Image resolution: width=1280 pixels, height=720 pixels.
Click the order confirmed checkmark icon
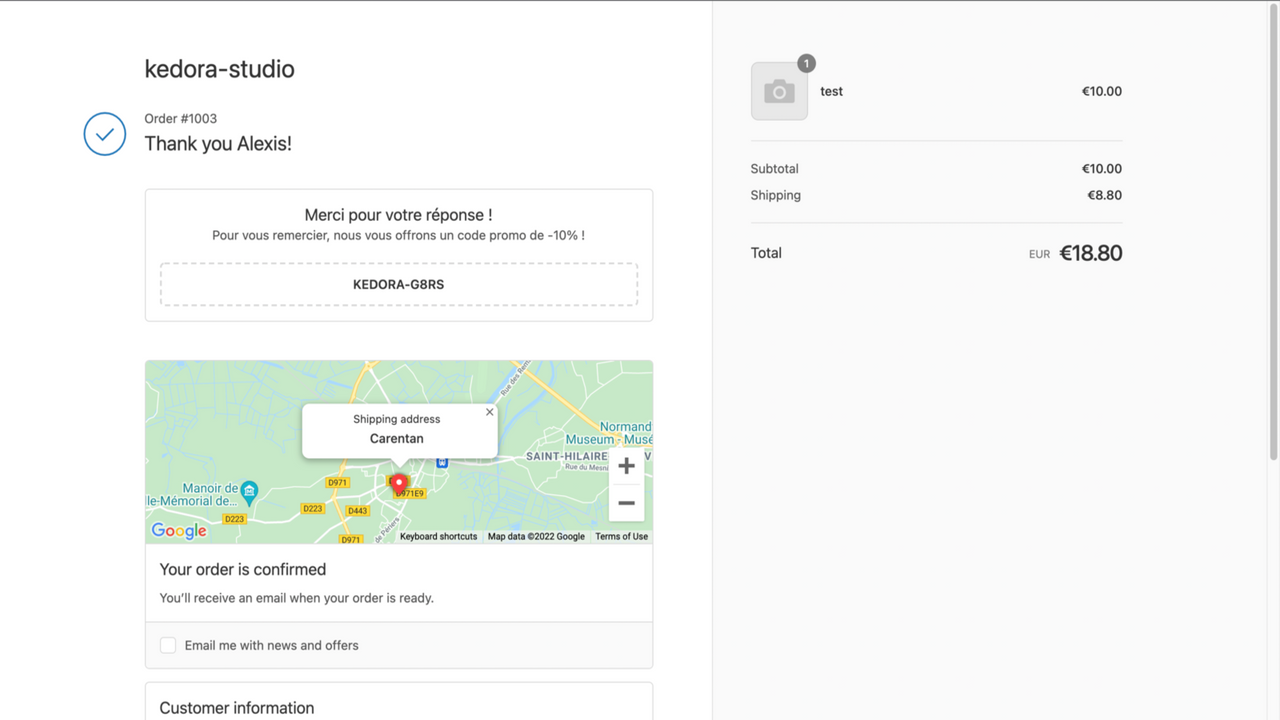tap(105, 134)
